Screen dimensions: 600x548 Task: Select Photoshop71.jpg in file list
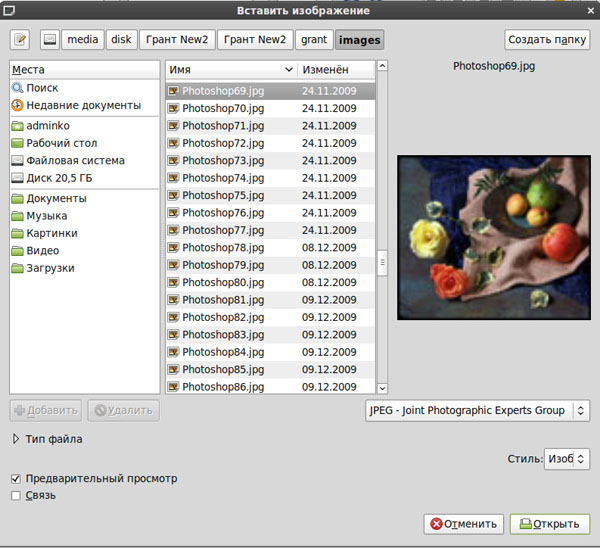tap(271, 126)
